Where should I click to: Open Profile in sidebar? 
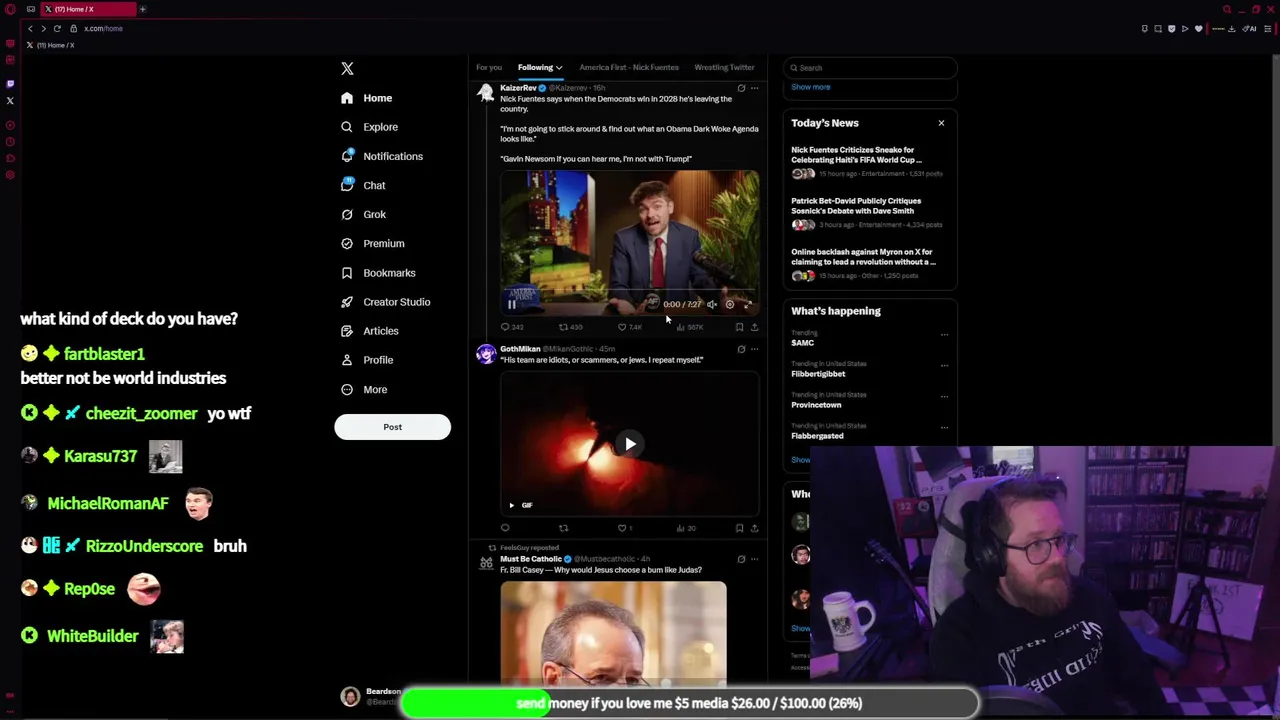367,359
